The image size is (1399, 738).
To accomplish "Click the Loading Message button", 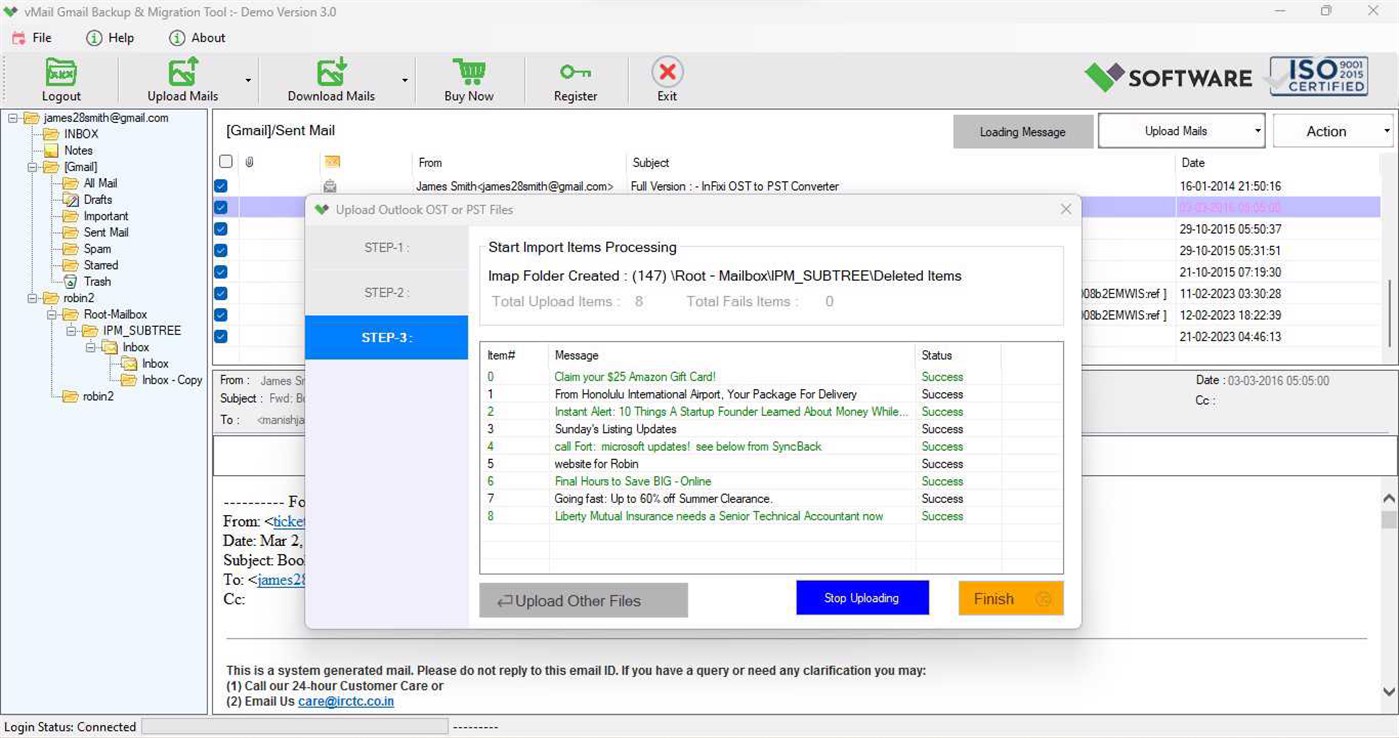I will [1023, 131].
